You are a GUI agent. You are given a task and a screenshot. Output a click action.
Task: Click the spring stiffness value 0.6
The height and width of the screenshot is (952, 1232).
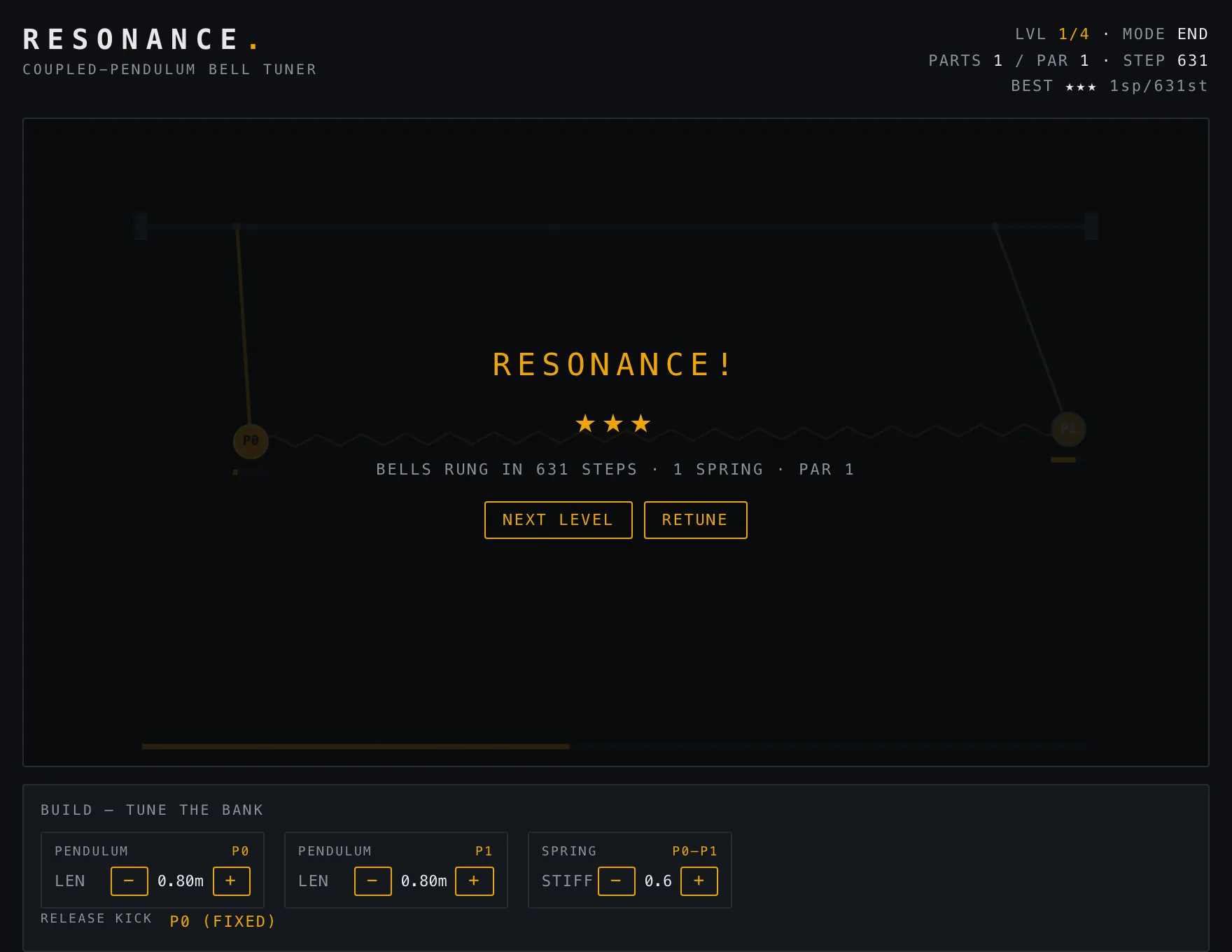coord(658,881)
